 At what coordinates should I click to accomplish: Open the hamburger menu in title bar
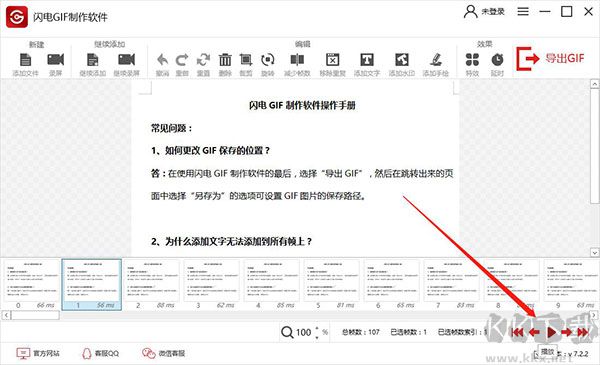pos(523,11)
